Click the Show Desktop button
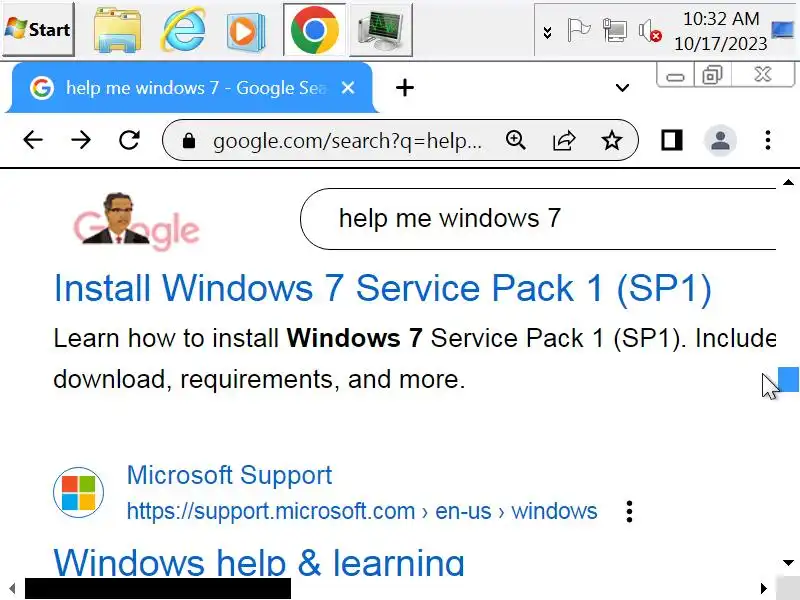The image size is (800, 600). click(x=783, y=30)
